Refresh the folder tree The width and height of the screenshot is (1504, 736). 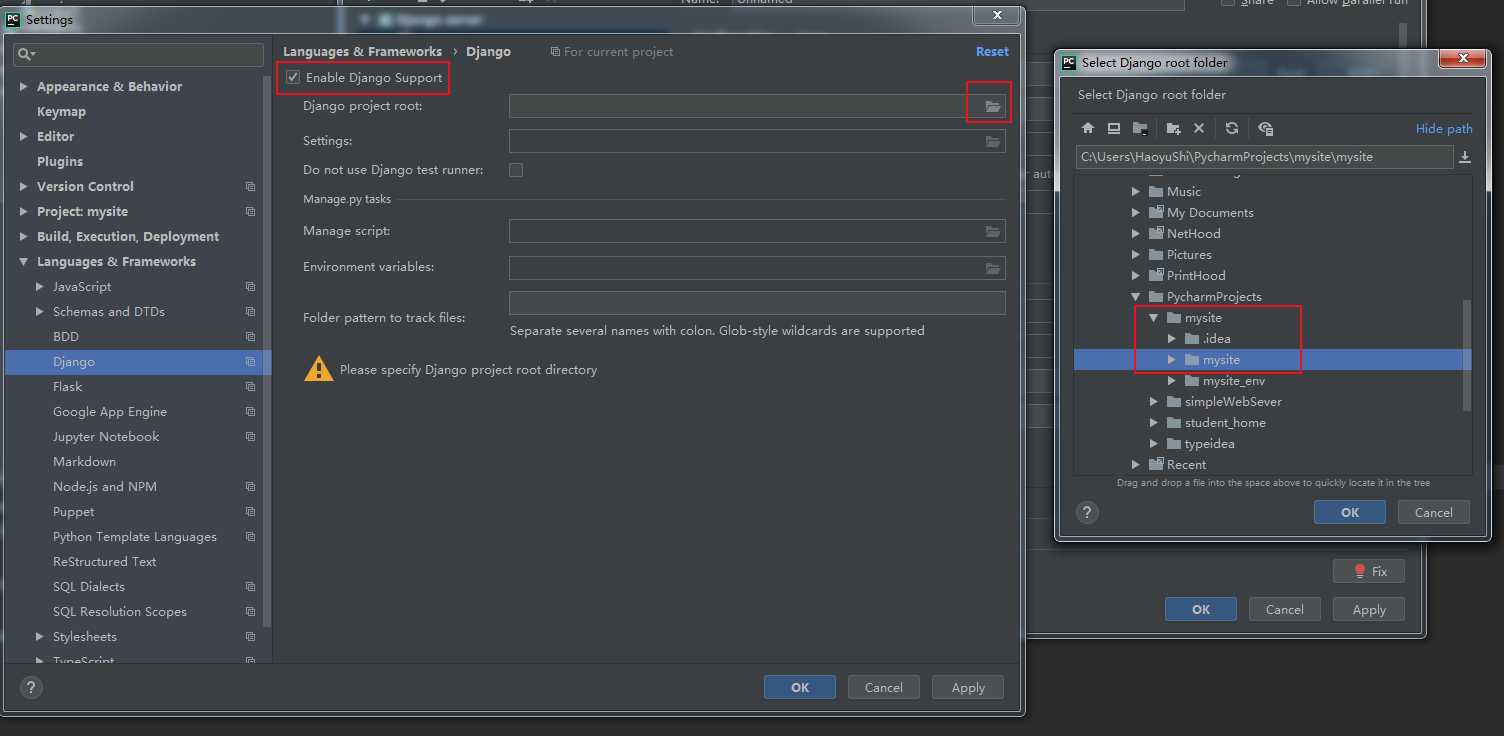click(x=1232, y=128)
